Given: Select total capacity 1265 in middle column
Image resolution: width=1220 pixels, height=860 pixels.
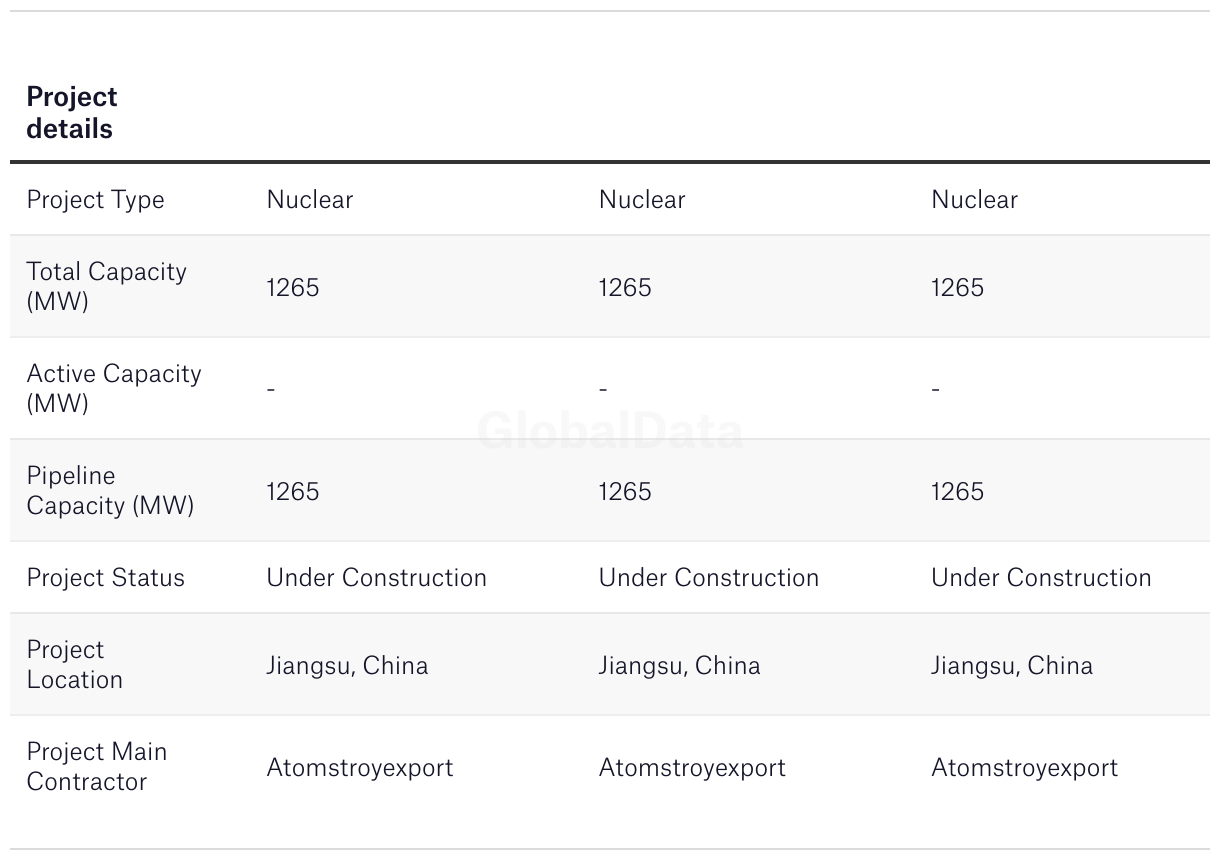Looking at the screenshot, I should click(625, 287).
